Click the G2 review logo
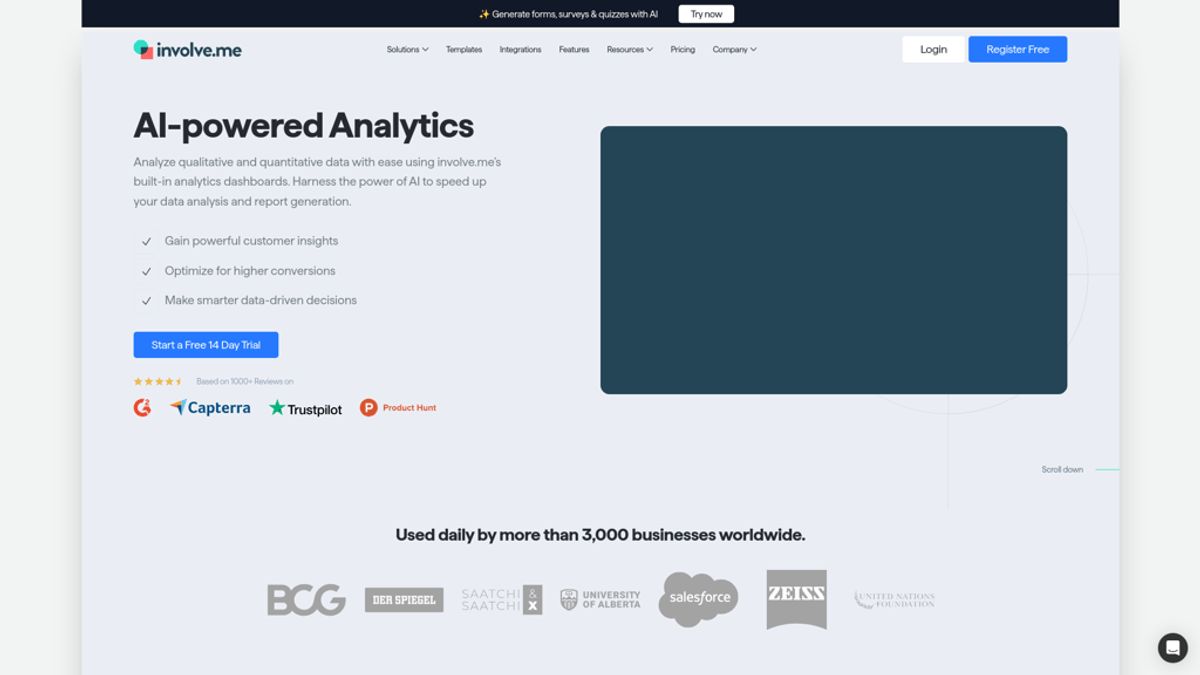Screen dimensions: 1200x675 click(x=143, y=408)
